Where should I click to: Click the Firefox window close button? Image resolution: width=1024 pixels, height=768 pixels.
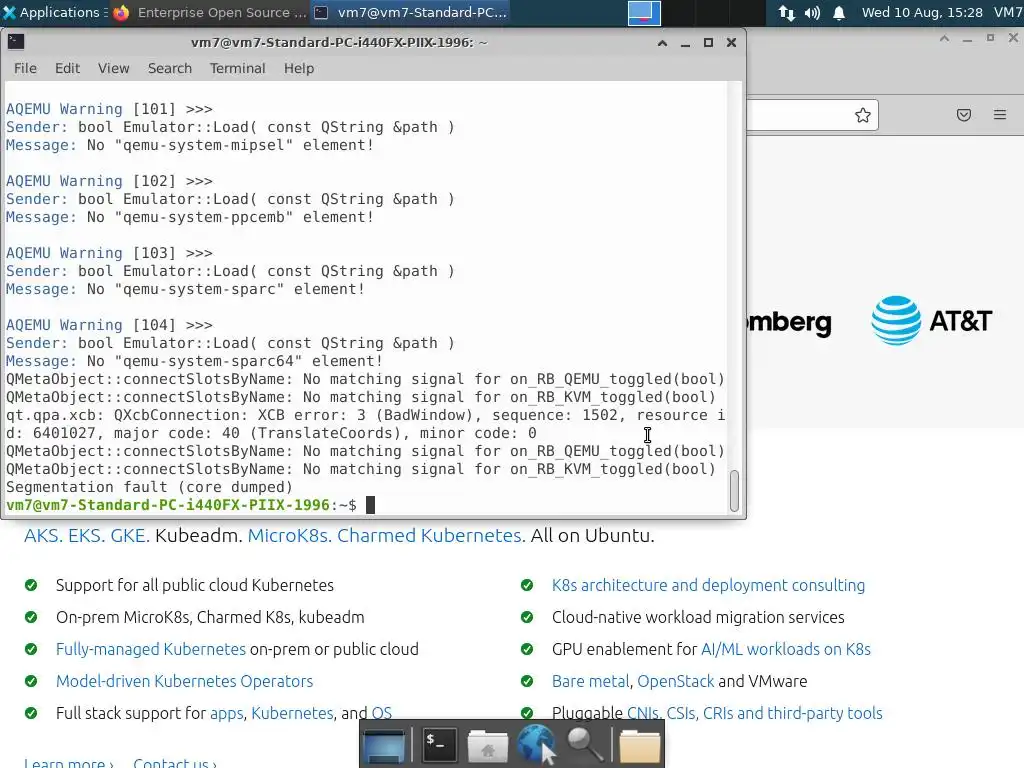1014,38
